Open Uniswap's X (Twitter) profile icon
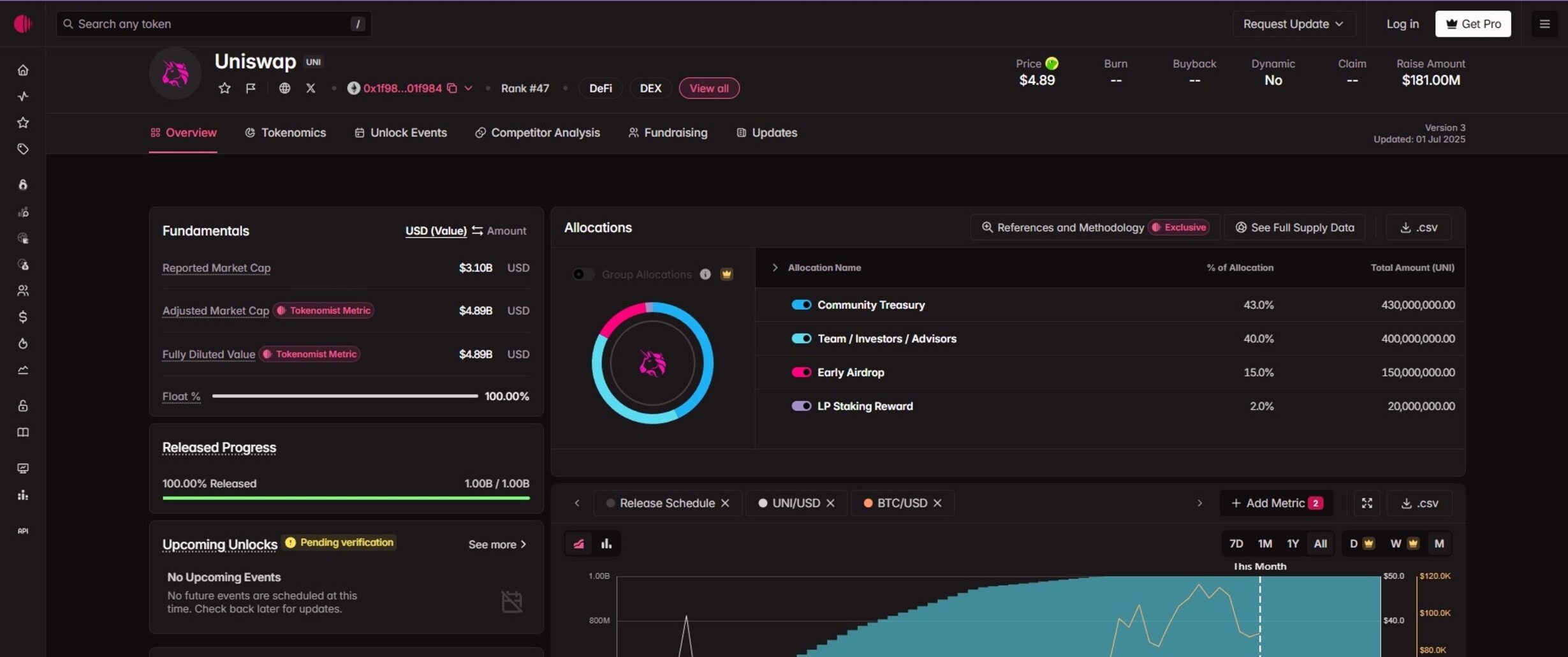Image resolution: width=1568 pixels, height=657 pixels. (311, 88)
